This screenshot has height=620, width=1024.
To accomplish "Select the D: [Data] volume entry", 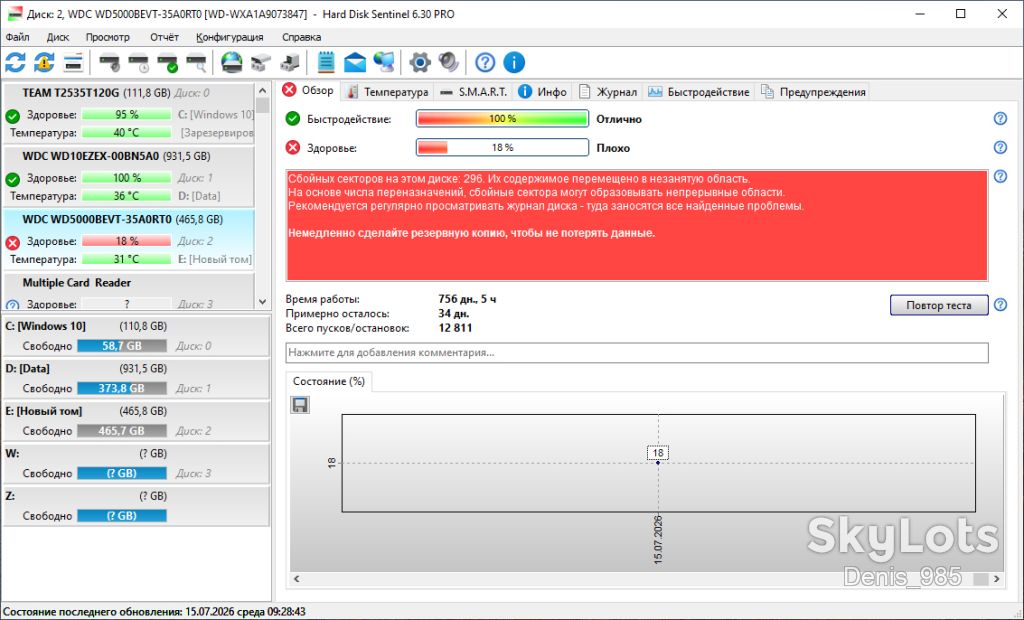I will (136, 378).
